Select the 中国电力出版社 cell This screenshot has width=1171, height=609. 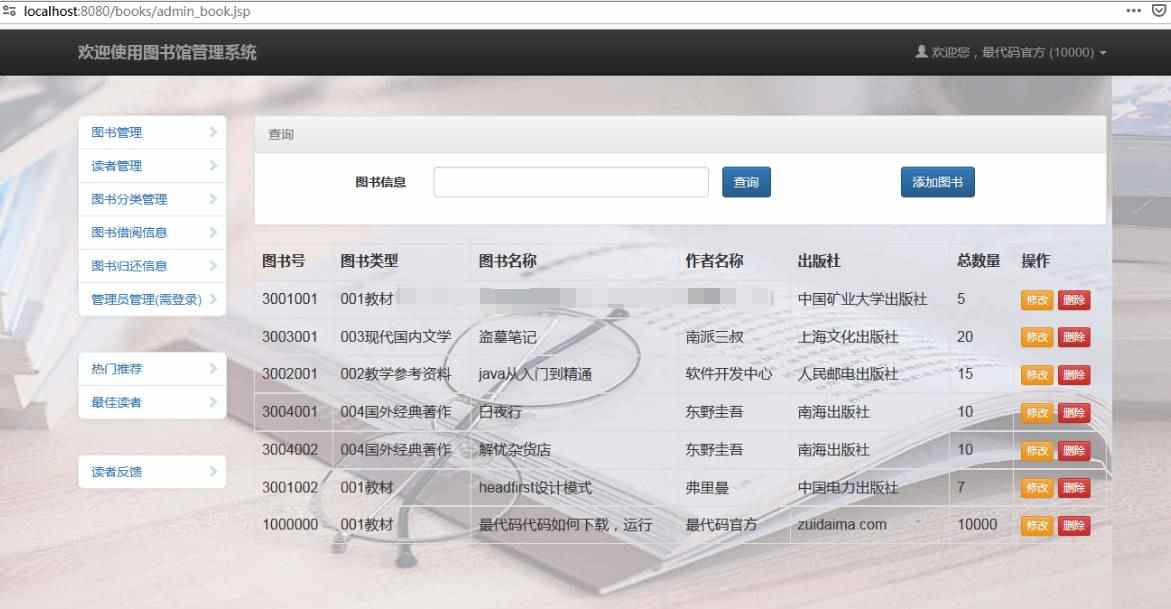(x=848, y=488)
